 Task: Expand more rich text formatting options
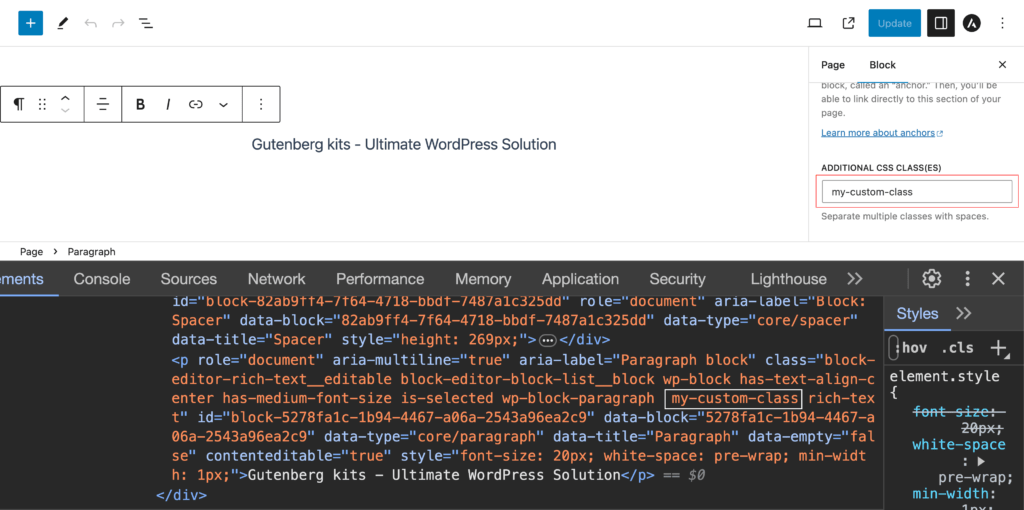coord(223,104)
